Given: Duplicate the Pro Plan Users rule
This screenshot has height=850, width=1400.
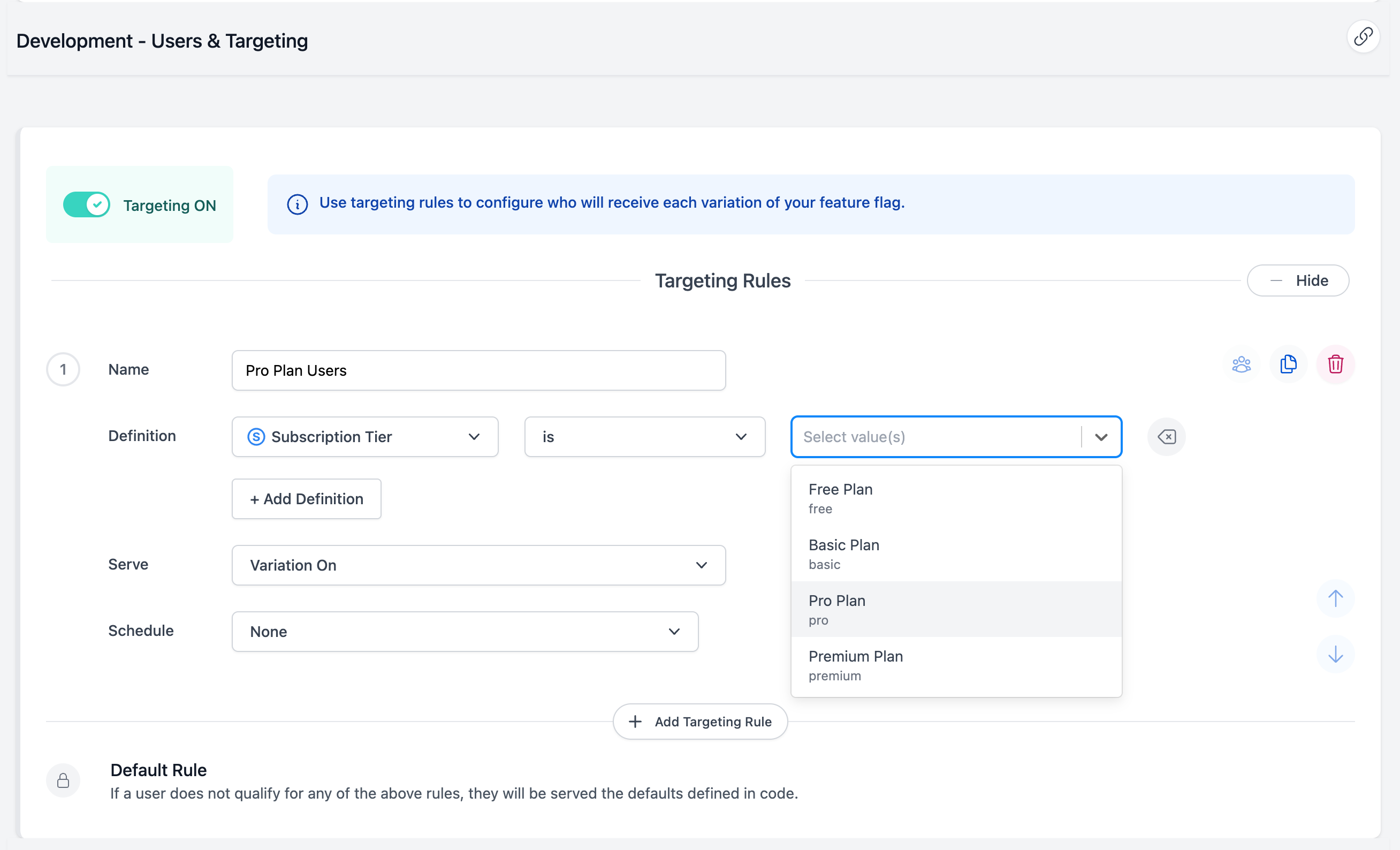Looking at the screenshot, I should [1289, 364].
